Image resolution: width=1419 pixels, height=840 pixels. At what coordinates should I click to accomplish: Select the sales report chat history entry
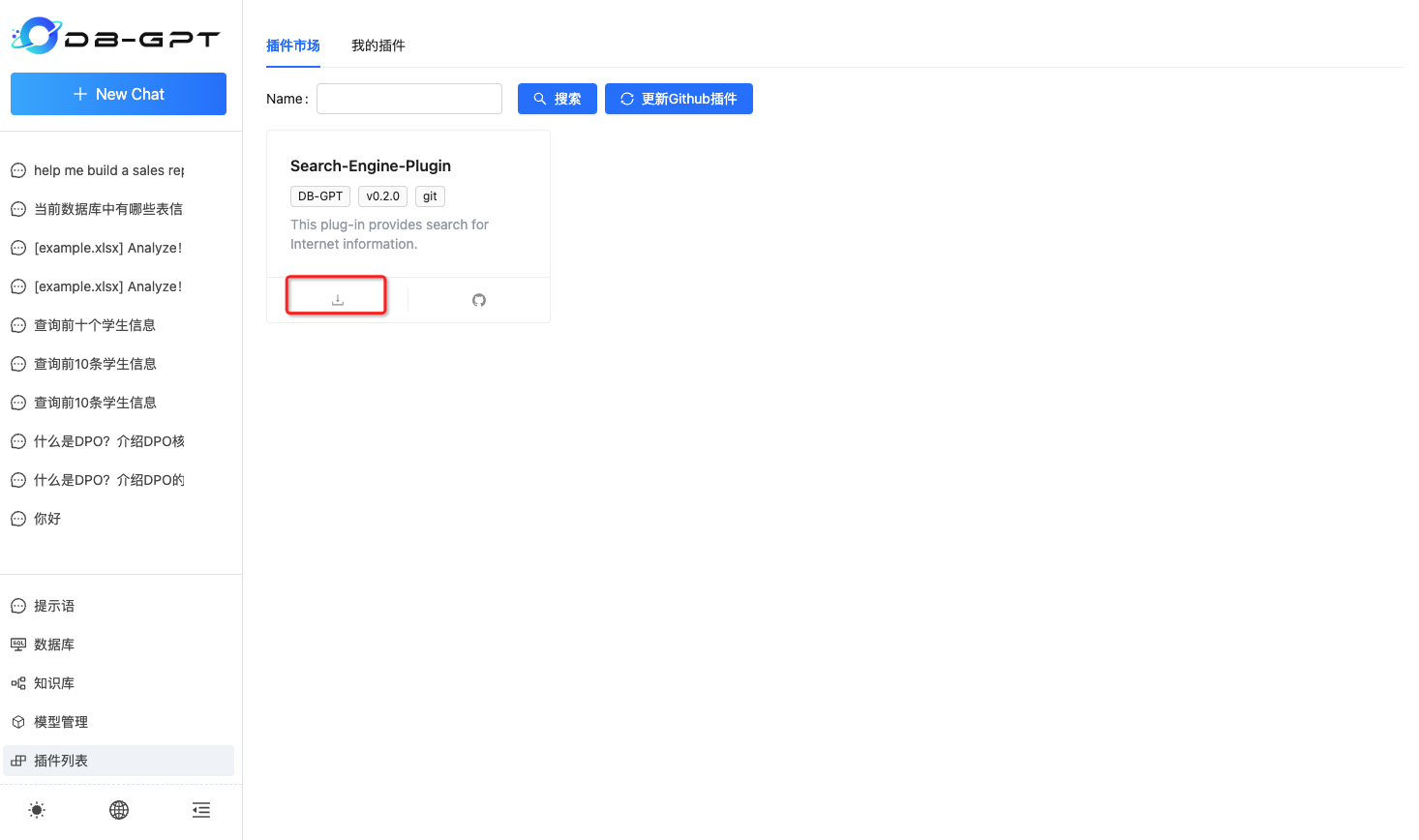tap(108, 170)
